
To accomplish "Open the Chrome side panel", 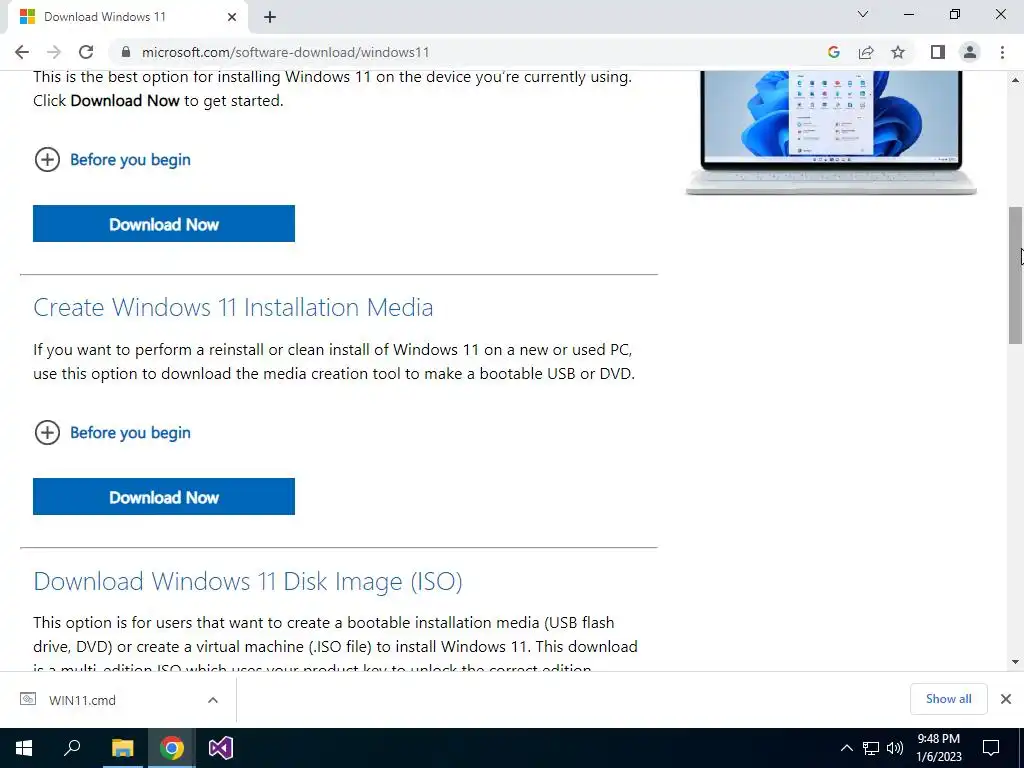I will click(x=938, y=52).
